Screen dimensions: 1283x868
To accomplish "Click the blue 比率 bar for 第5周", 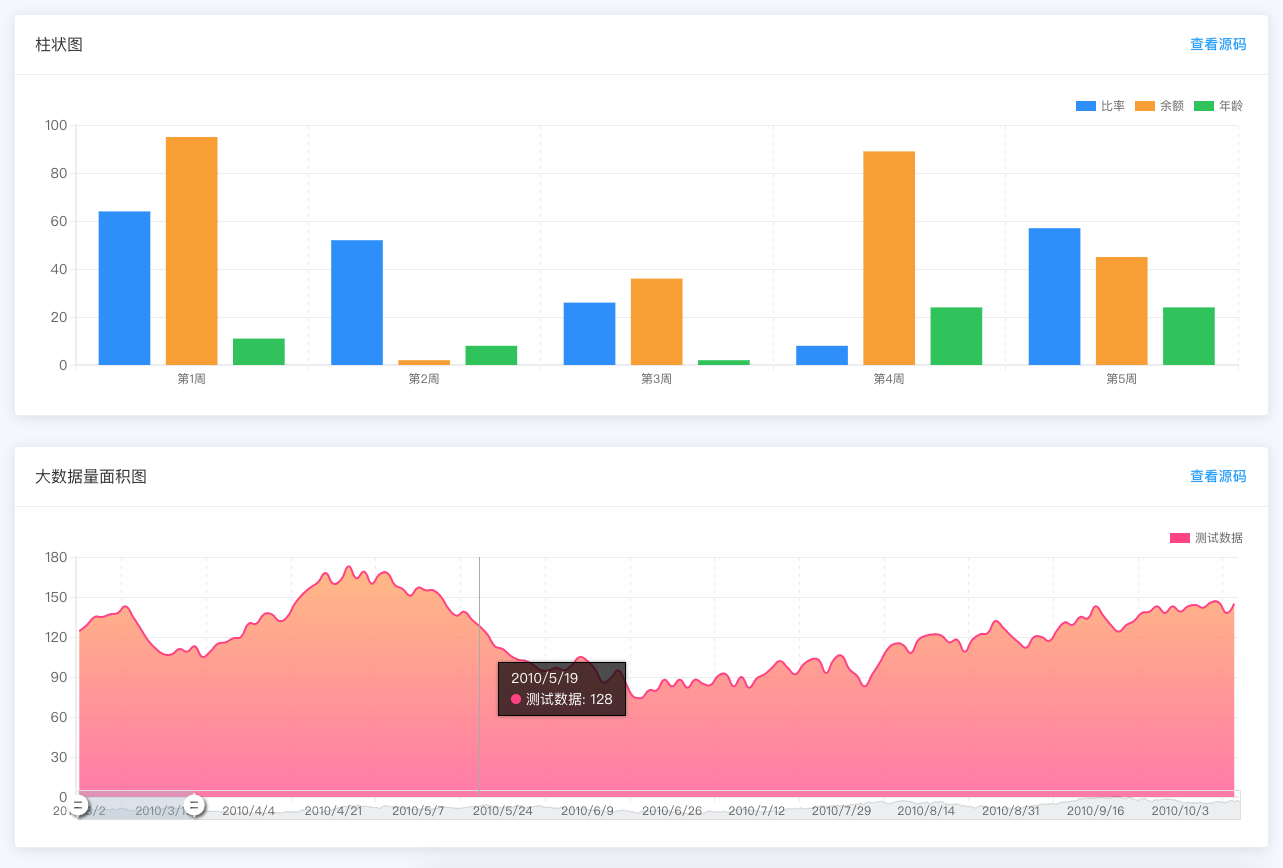I will [1054, 297].
